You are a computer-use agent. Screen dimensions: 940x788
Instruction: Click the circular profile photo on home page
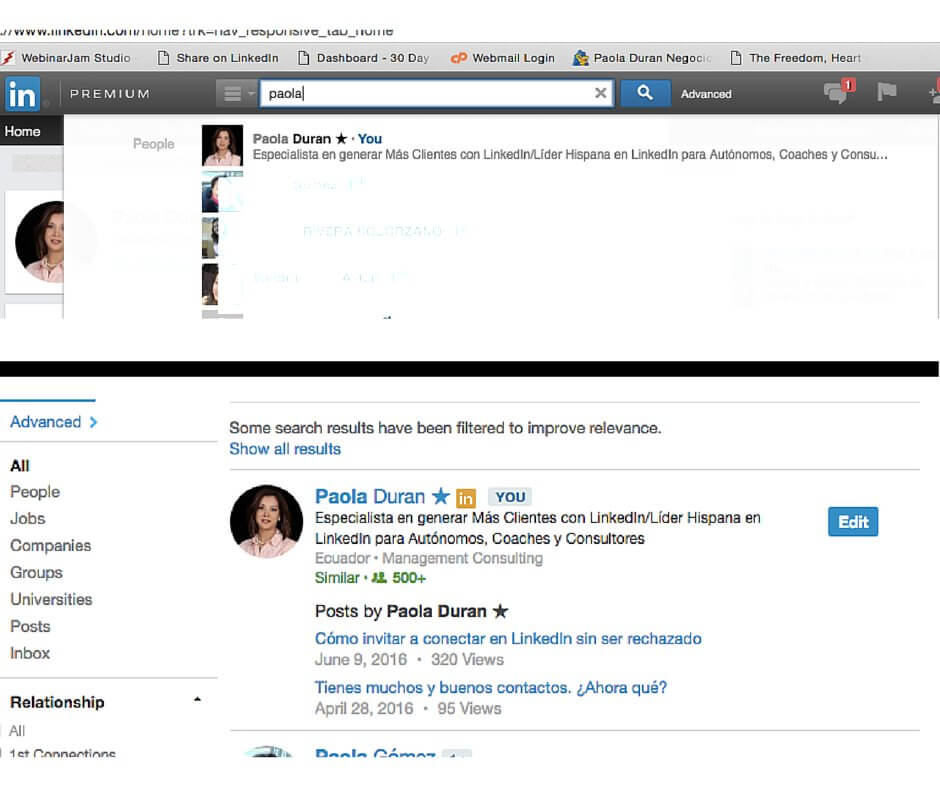[40, 242]
